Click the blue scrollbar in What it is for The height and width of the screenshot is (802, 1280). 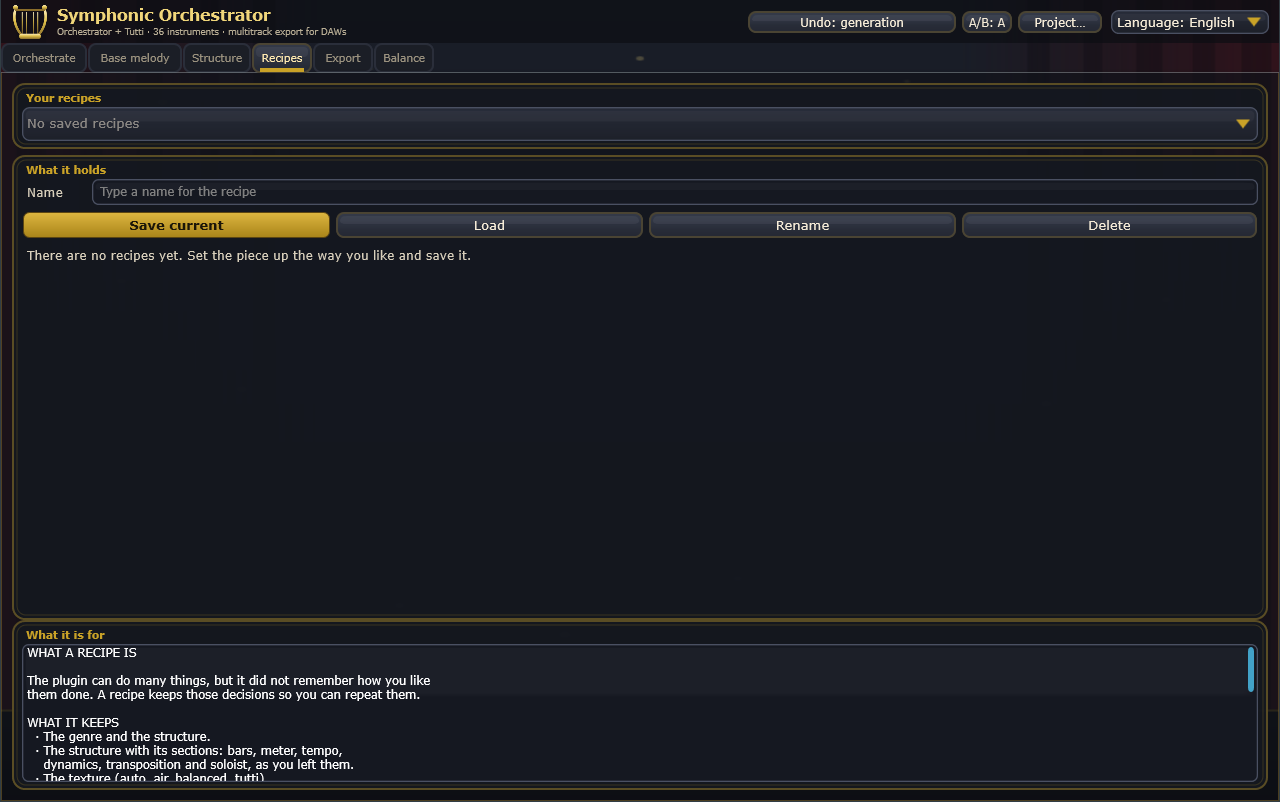click(x=1251, y=669)
